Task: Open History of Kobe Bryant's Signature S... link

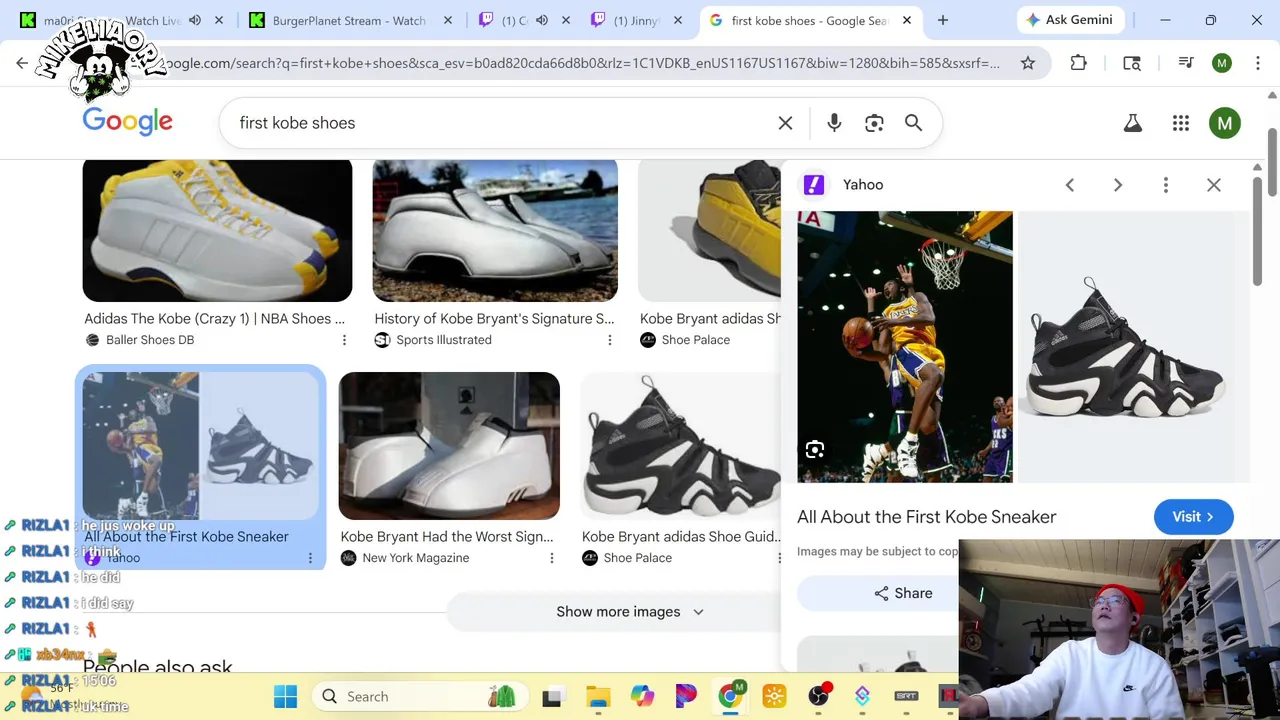Action: coord(495,319)
